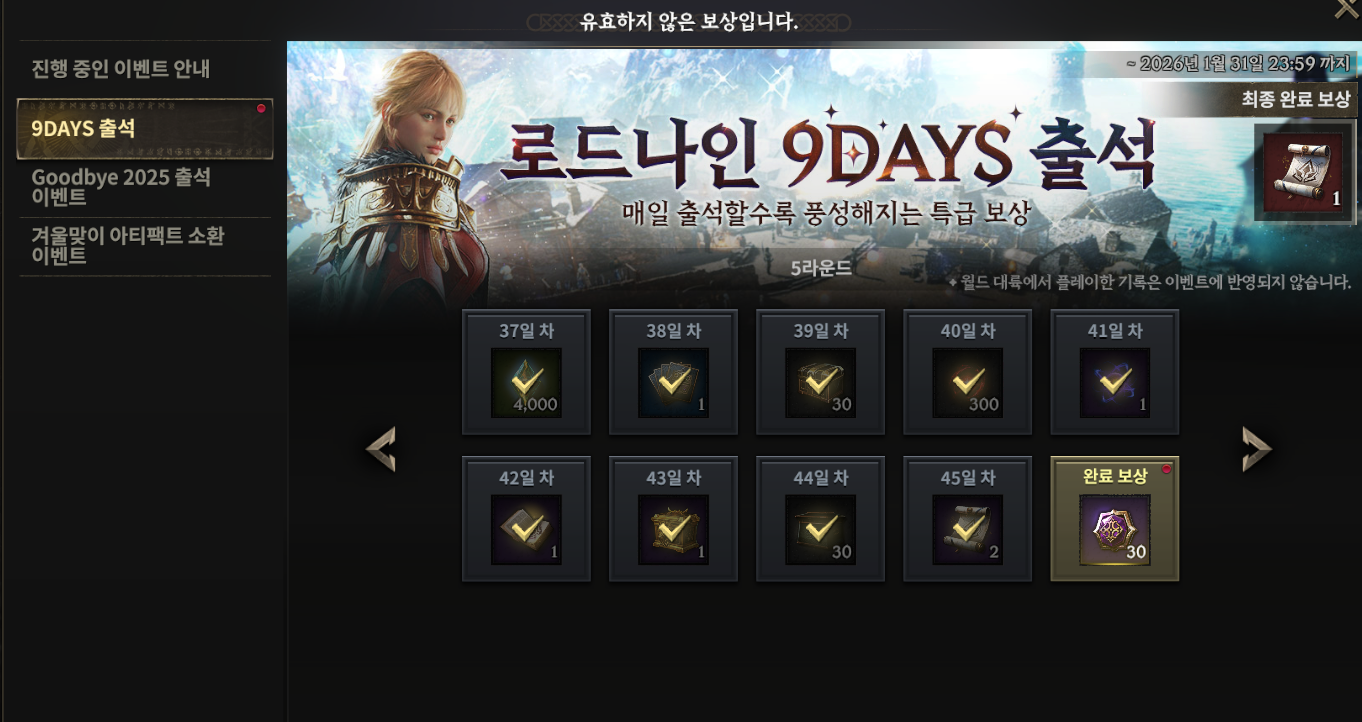
Task: Click the 39일 차 reward box with 30
Action: [820, 383]
